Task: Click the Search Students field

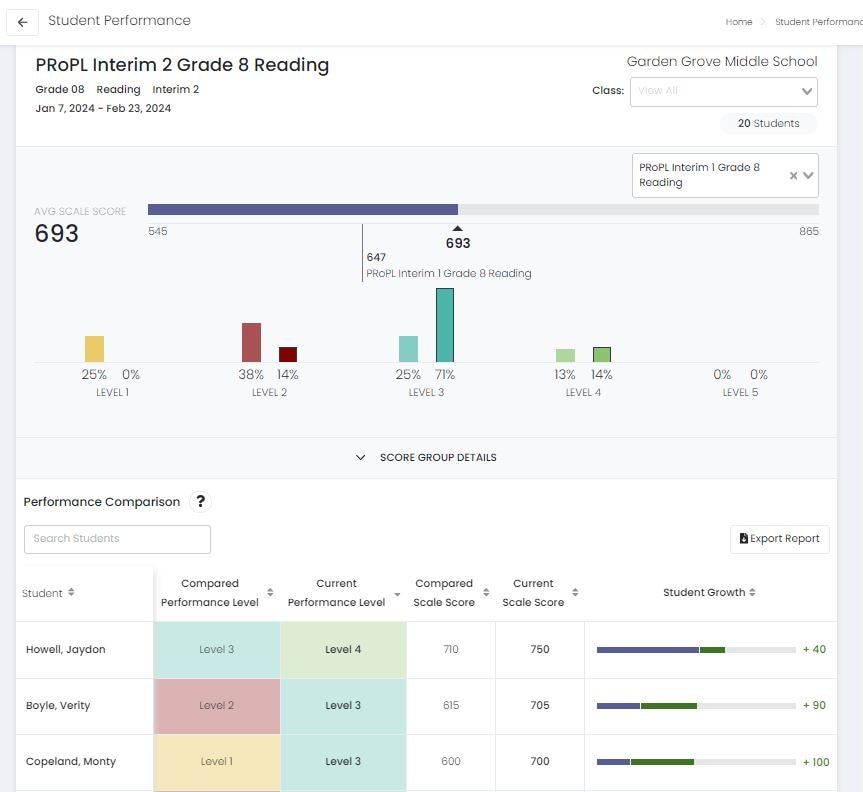Action: (x=117, y=539)
